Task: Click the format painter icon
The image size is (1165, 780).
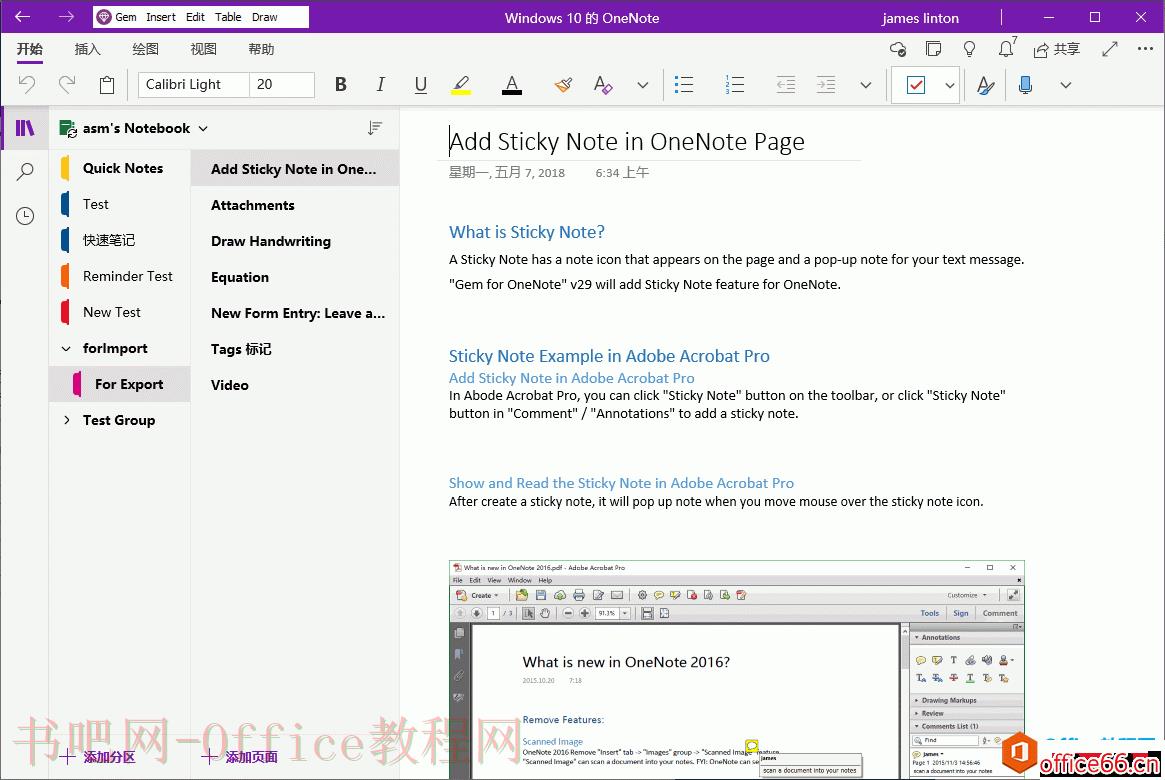Action: click(x=563, y=85)
